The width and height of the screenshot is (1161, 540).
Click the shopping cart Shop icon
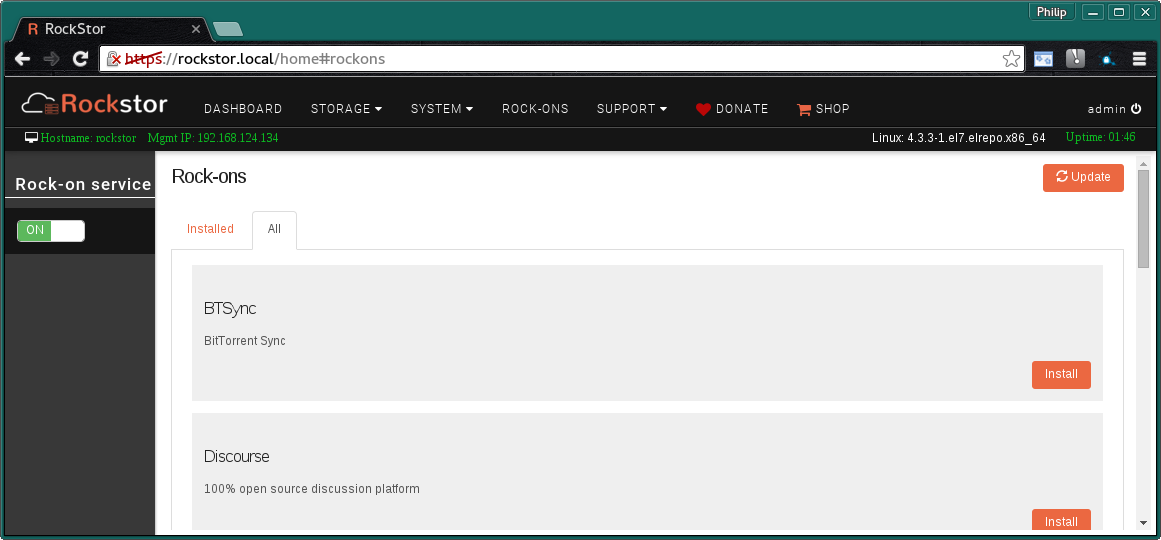coord(804,109)
